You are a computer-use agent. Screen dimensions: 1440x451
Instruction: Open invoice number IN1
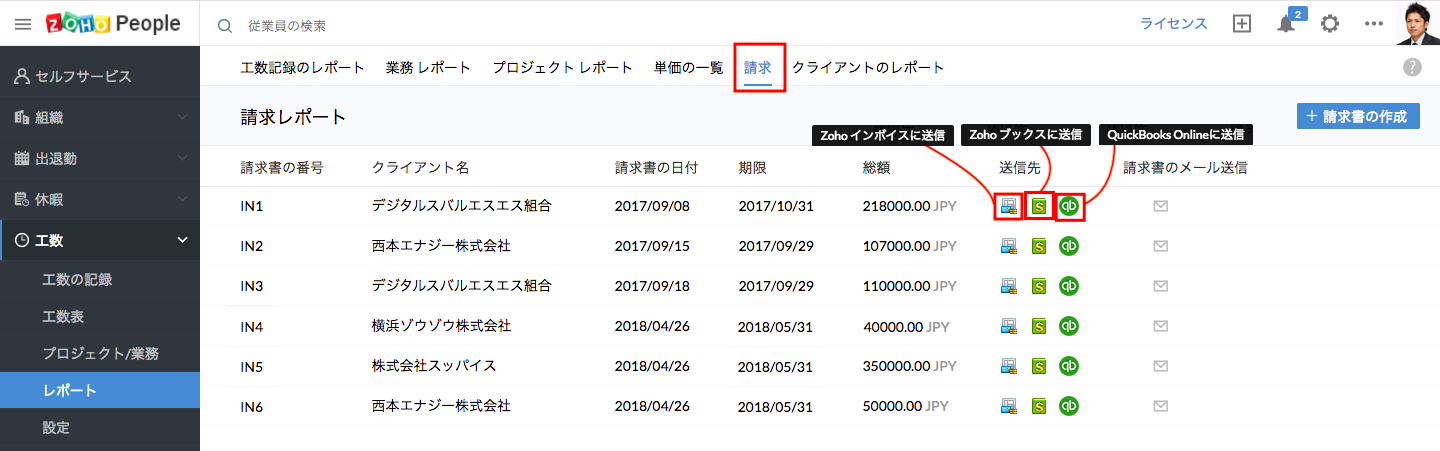click(x=252, y=206)
